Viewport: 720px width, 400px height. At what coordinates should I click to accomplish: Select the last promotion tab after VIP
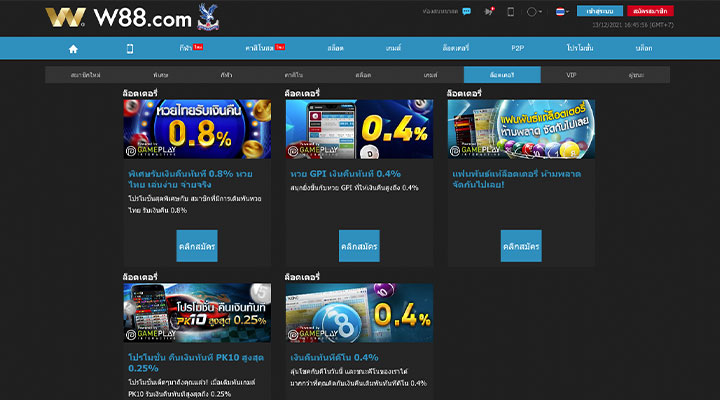click(636, 75)
